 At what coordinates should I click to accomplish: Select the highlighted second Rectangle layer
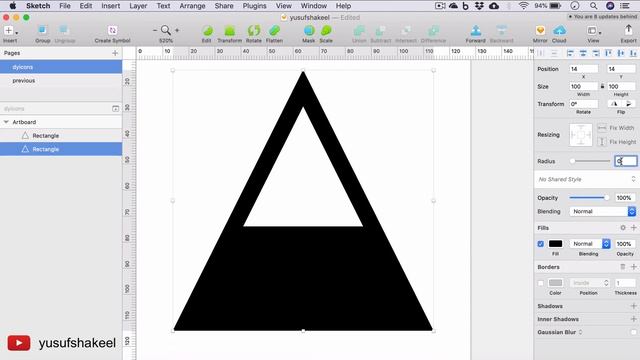pos(61,149)
